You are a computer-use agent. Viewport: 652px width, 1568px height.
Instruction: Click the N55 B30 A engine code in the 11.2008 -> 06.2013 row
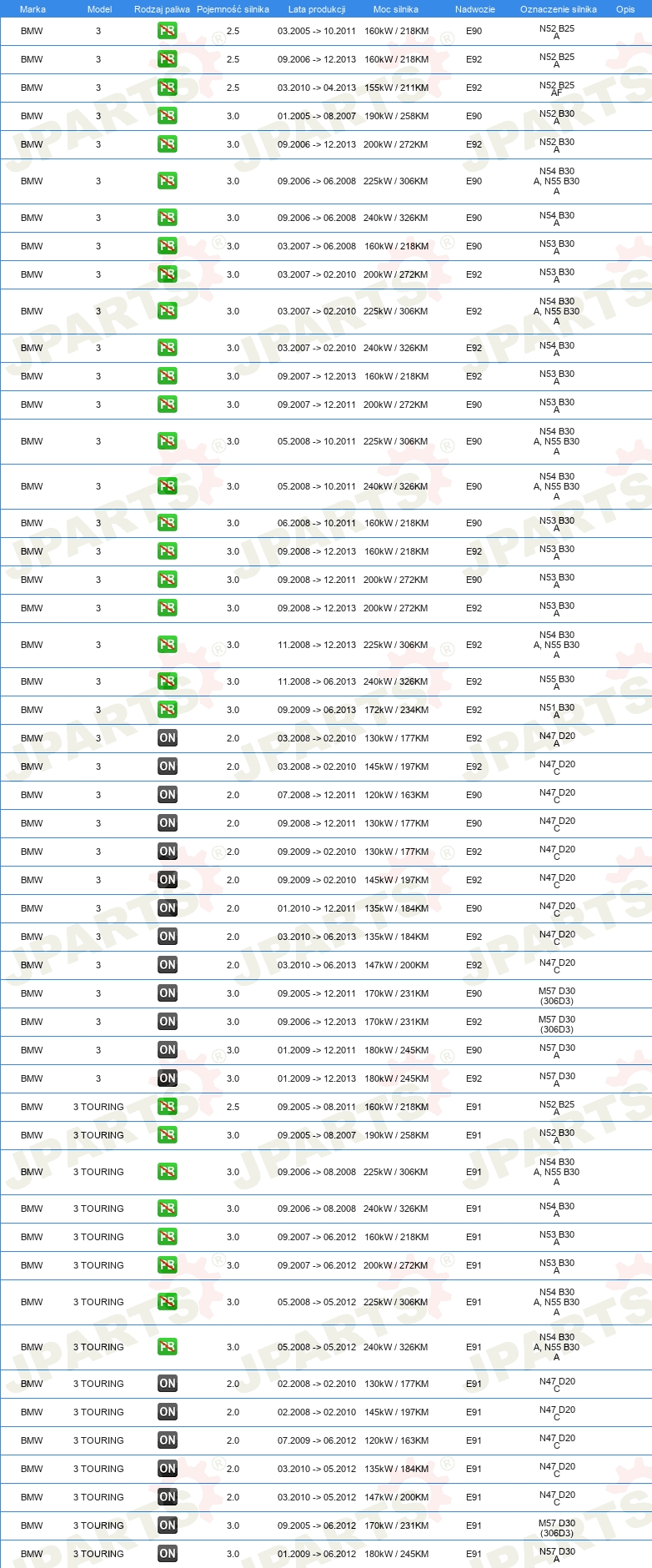pos(557,682)
